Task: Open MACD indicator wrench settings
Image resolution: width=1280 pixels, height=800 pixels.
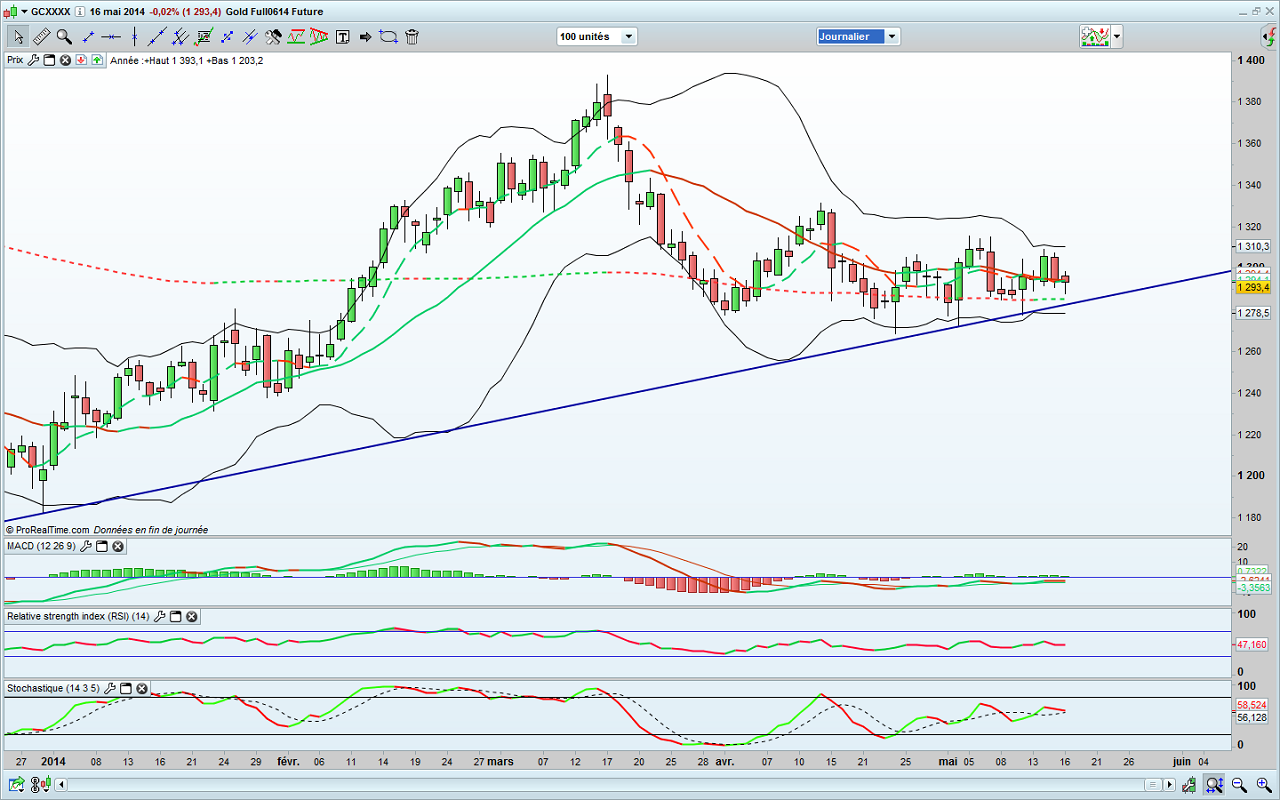Action: [86, 546]
